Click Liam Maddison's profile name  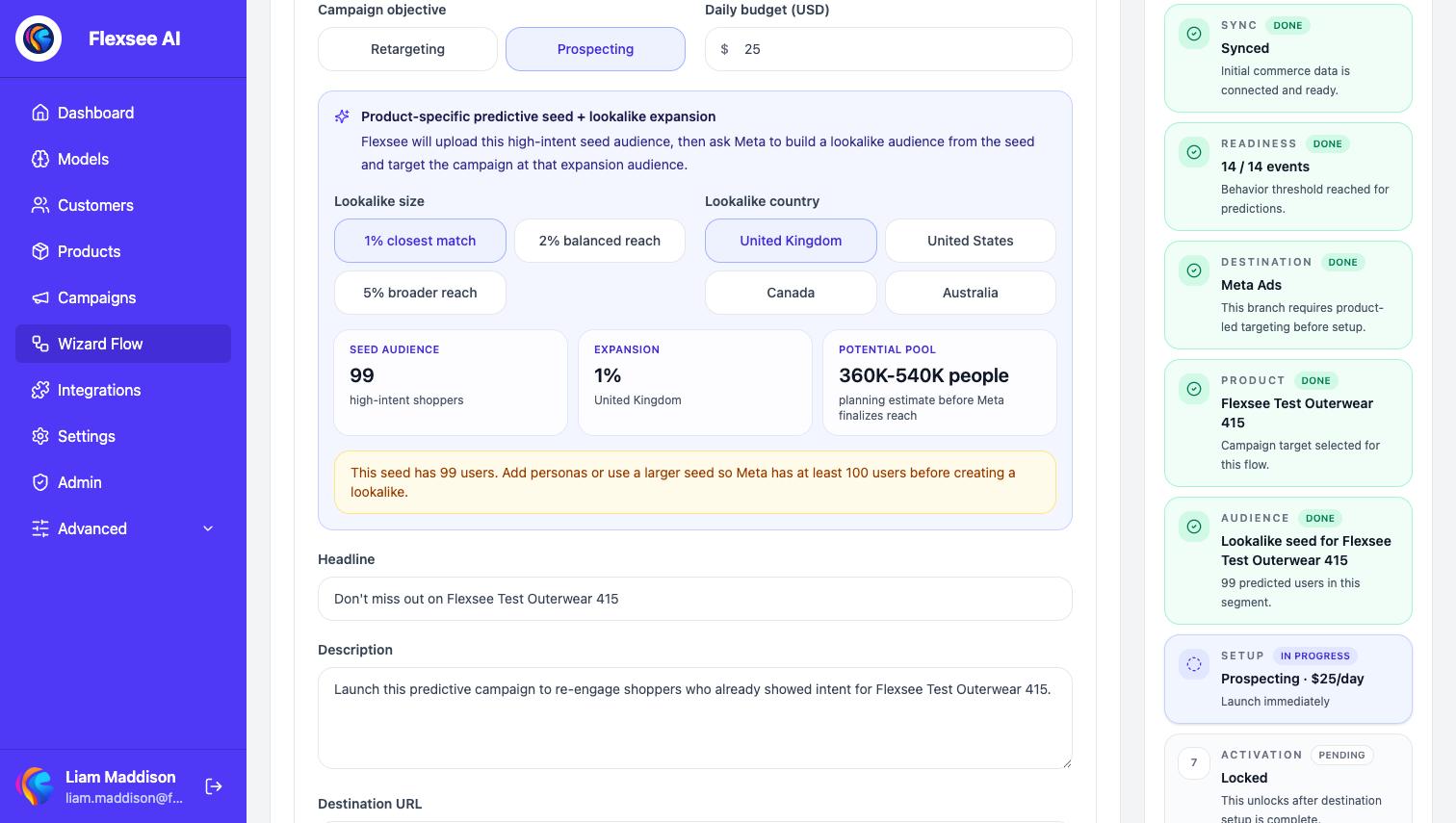(x=120, y=777)
